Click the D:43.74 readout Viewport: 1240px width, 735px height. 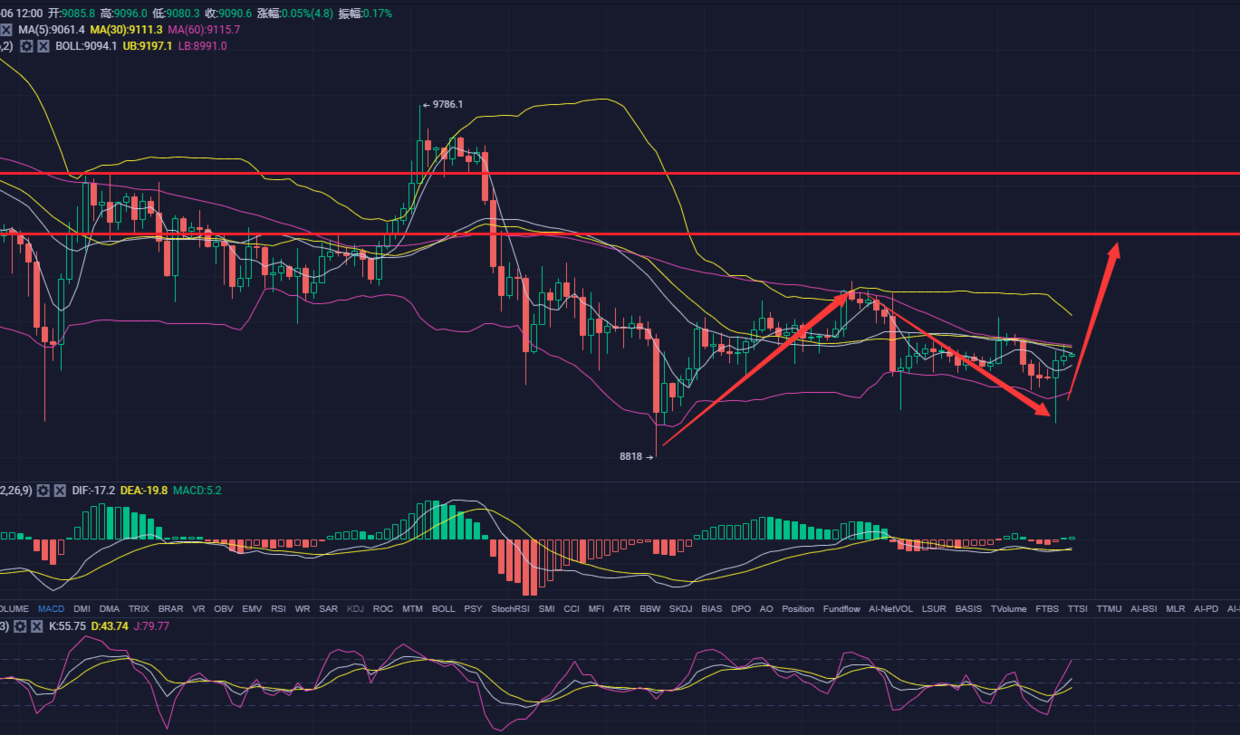[111, 626]
